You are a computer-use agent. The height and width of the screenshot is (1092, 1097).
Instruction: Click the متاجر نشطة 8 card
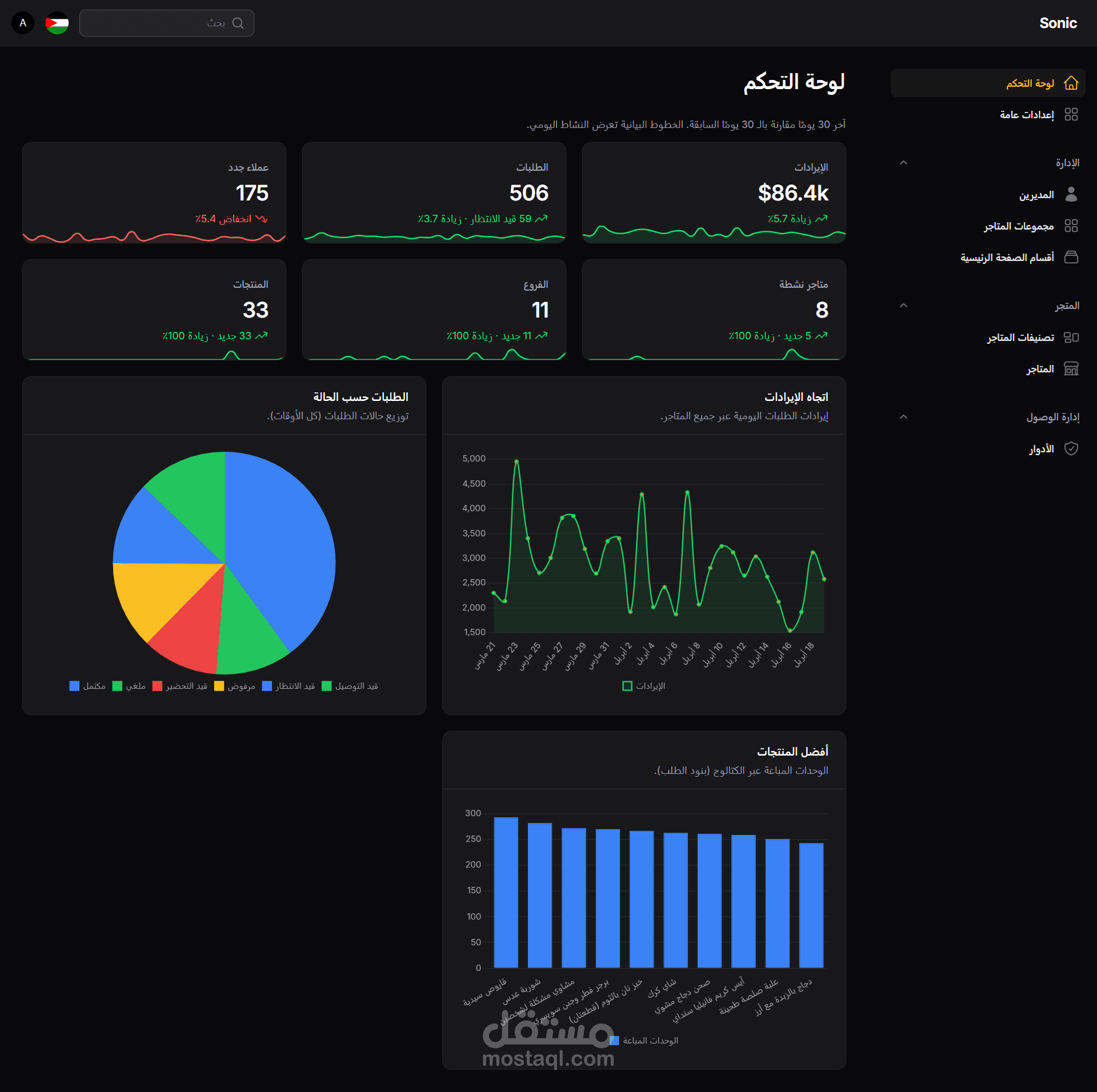[x=714, y=310]
